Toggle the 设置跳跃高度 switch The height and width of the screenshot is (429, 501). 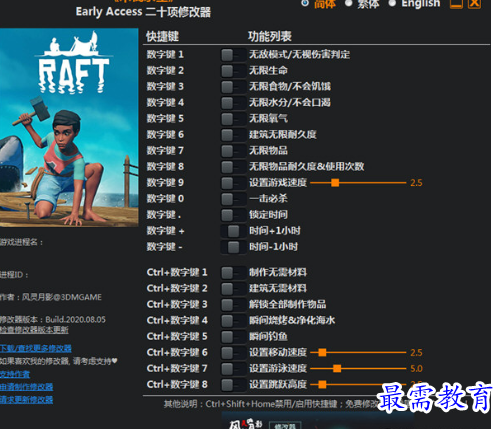(233, 385)
